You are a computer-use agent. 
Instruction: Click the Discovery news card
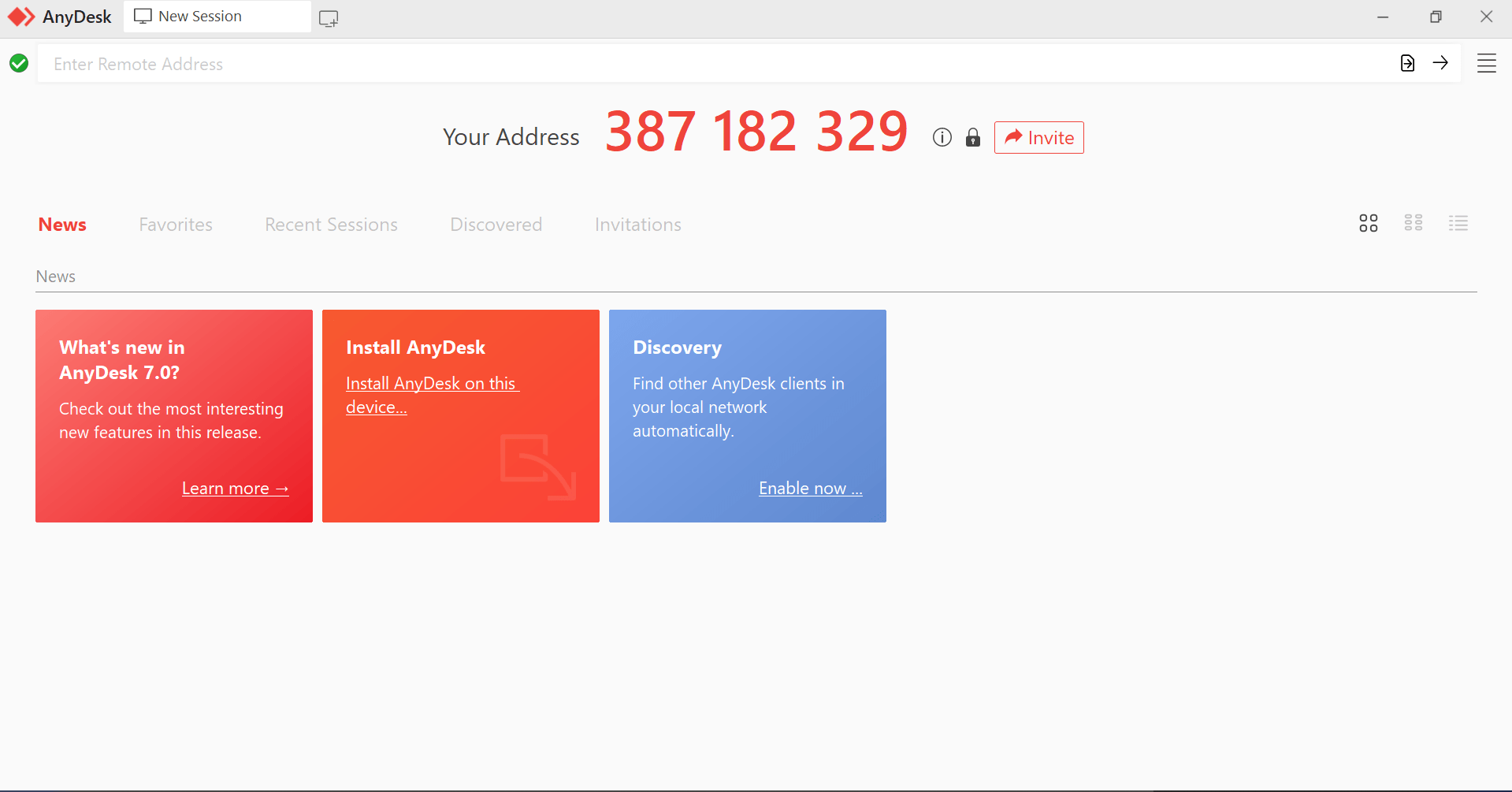(x=748, y=416)
